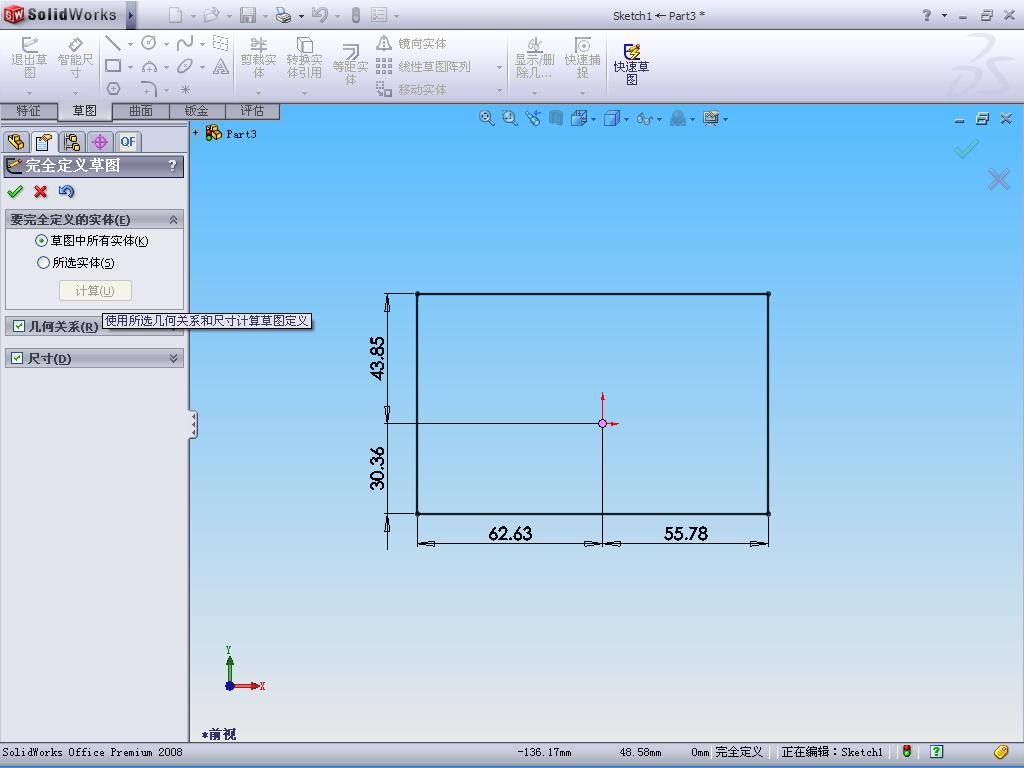Switch to the 钣金 (Sheet Metal) tab

[197, 111]
